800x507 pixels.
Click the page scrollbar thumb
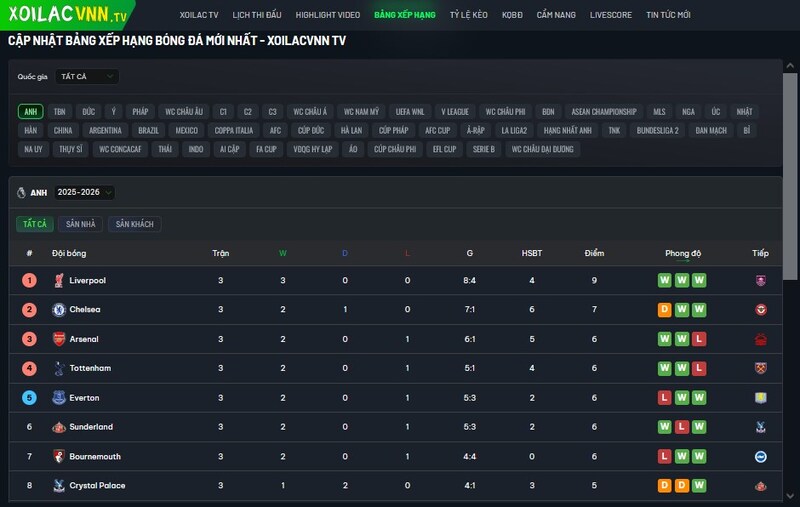pyautogui.click(x=790, y=176)
